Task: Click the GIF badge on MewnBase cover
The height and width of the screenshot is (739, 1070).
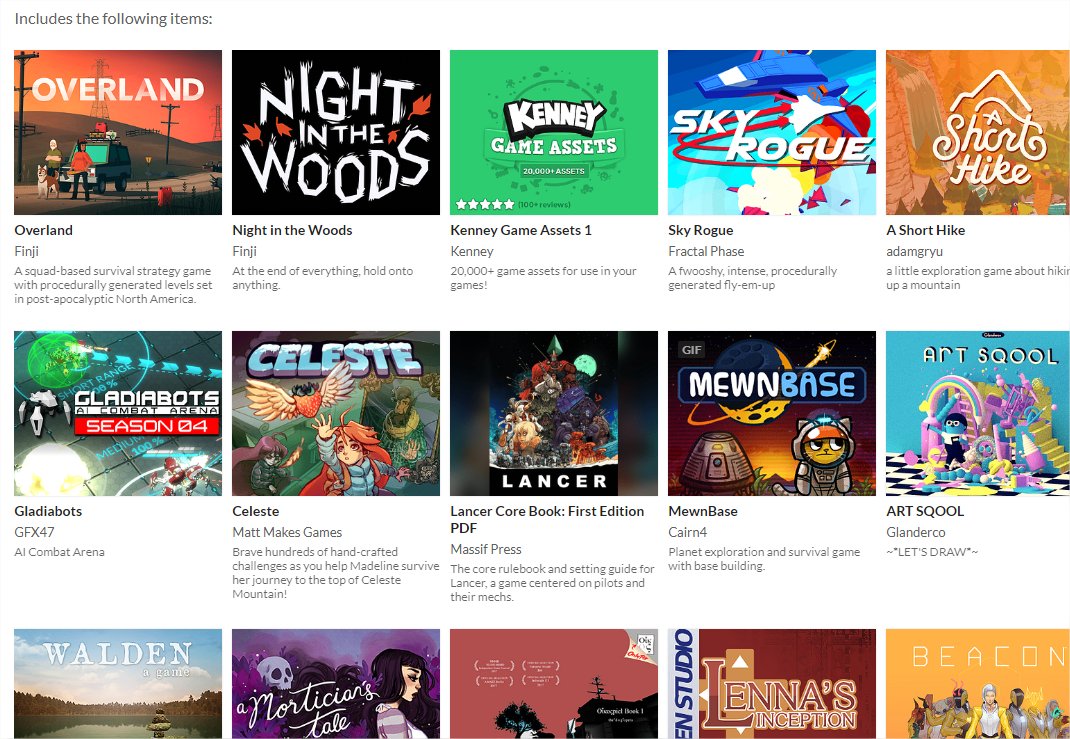Action: (691, 350)
